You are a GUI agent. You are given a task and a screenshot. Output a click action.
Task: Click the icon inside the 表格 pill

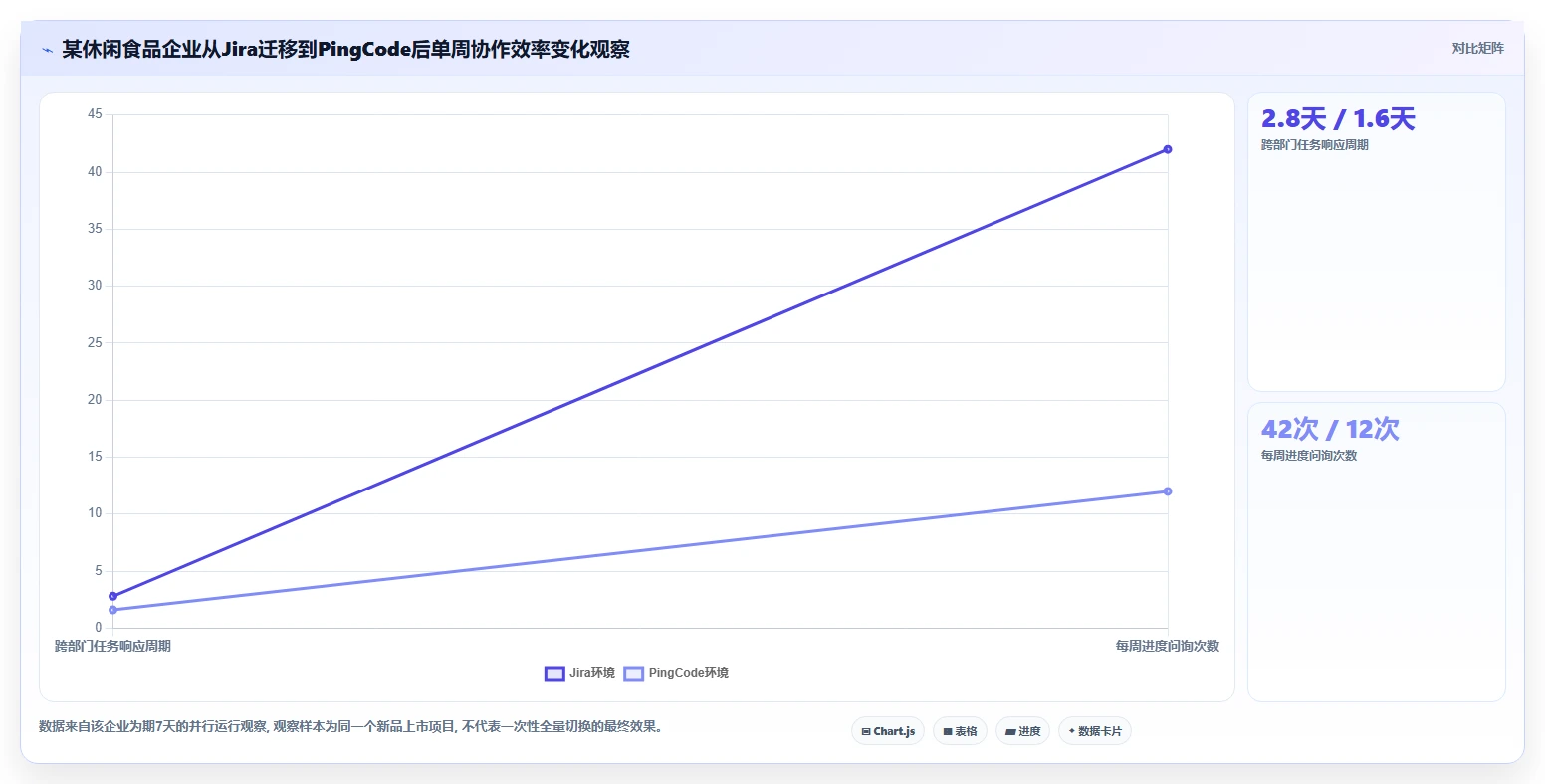point(948,731)
